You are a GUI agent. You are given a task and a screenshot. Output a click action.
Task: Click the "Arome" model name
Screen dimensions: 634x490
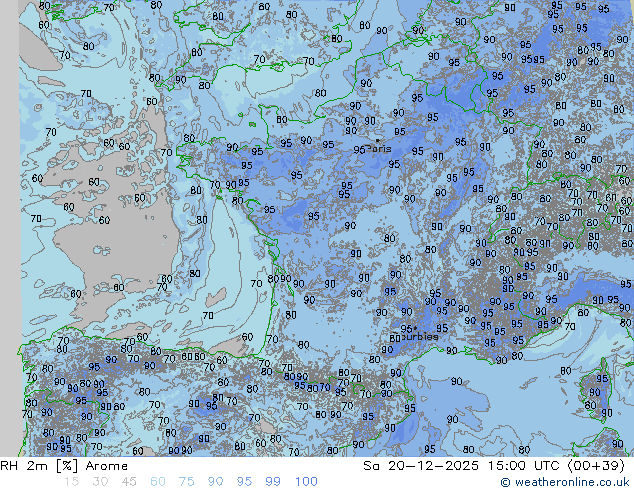[x=108, y=466]
